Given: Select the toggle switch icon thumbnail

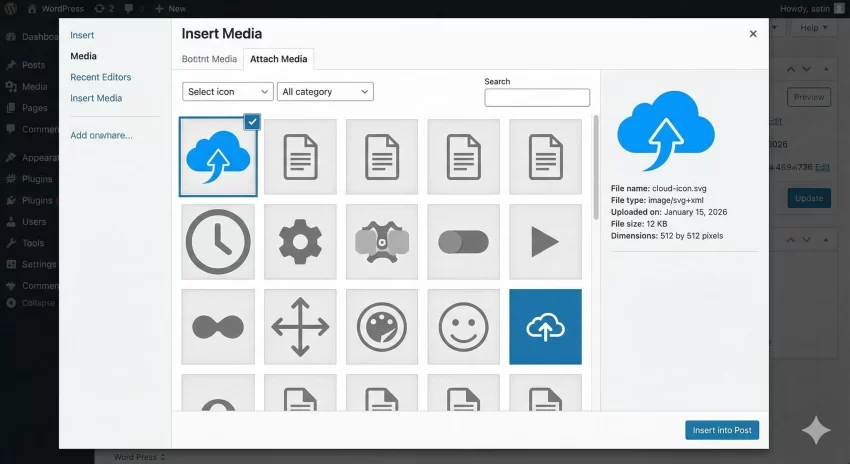Looking at the screenshot, I should 463,241.
